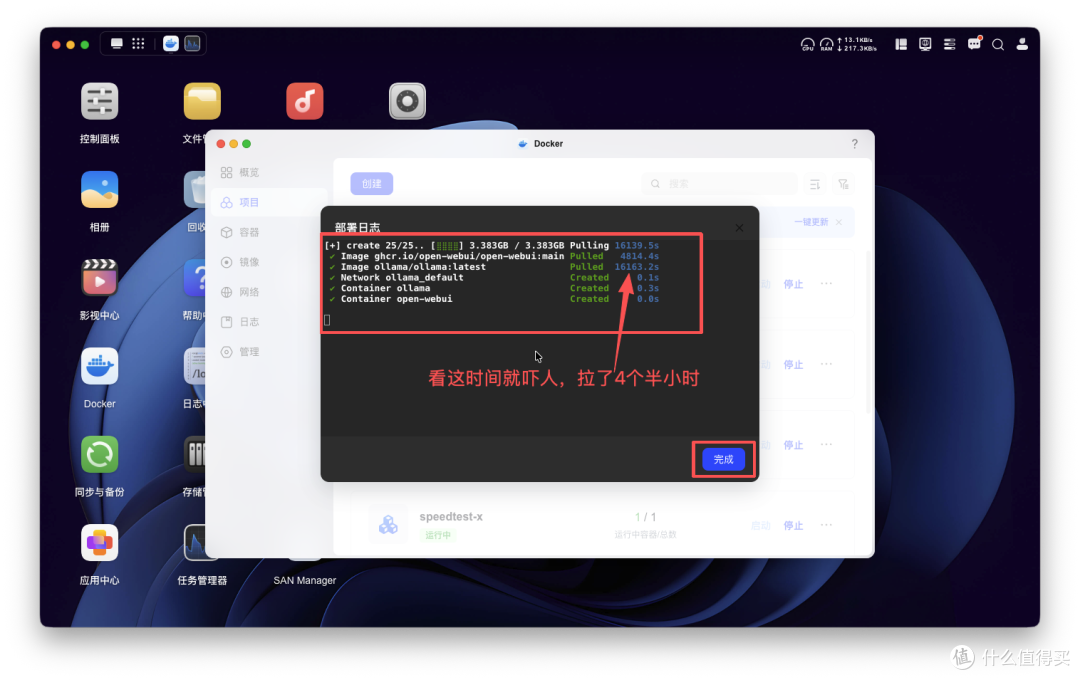The width and height of the screenshot is (1080, 680).
Task: Select 日志 in Docker sidebar
Action: (269, 322)
